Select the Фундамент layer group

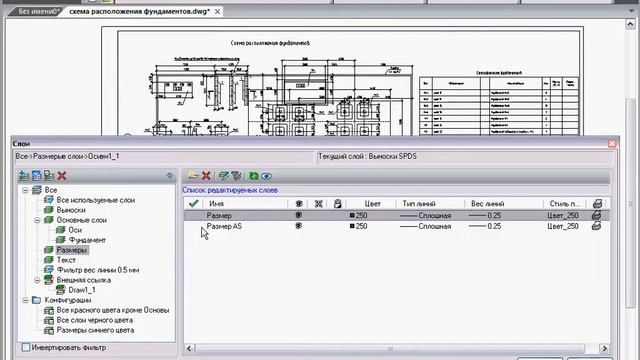[87, 240]
